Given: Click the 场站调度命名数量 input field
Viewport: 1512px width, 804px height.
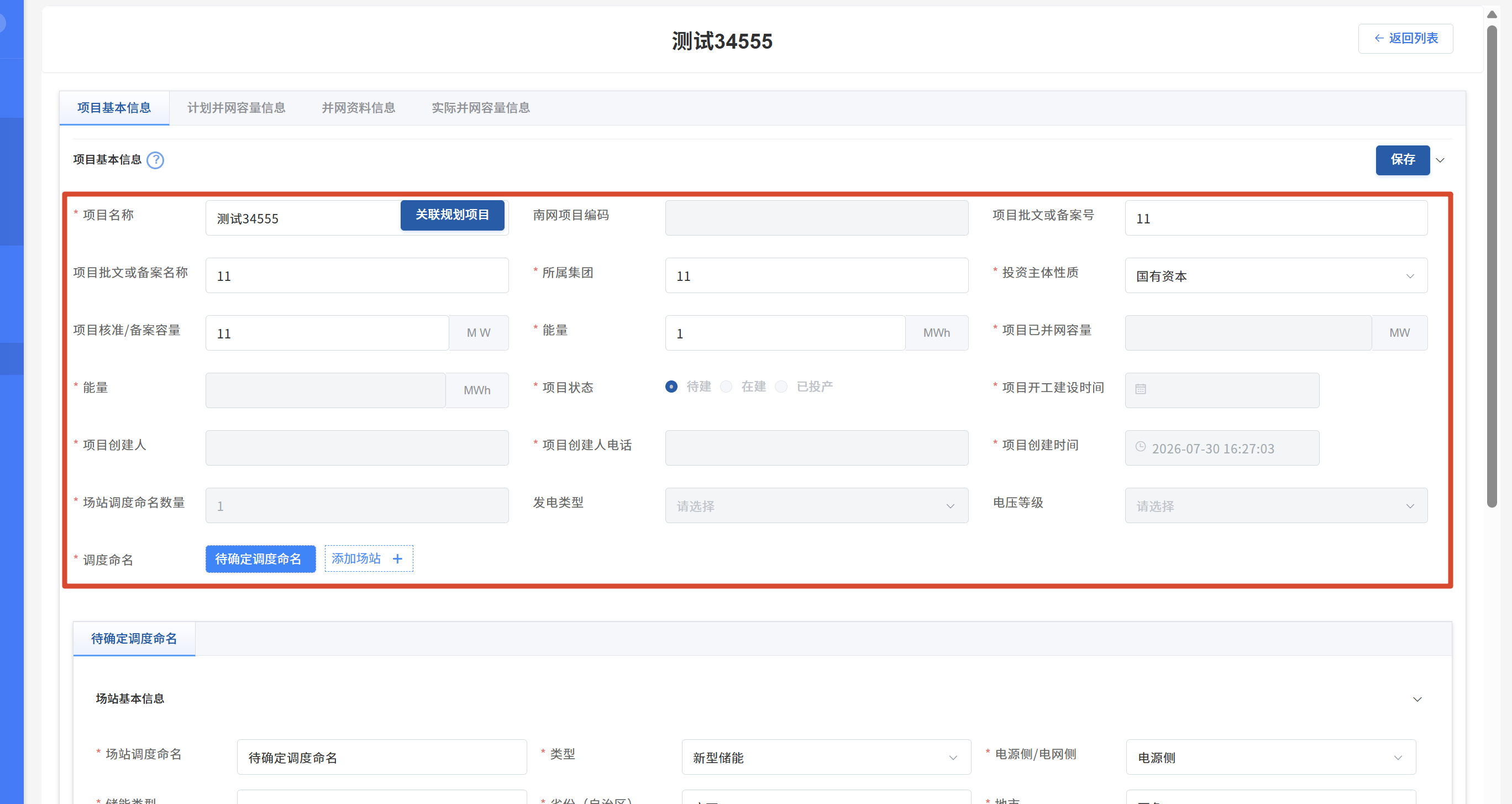Looking at the screenshot, I should 356,505.
